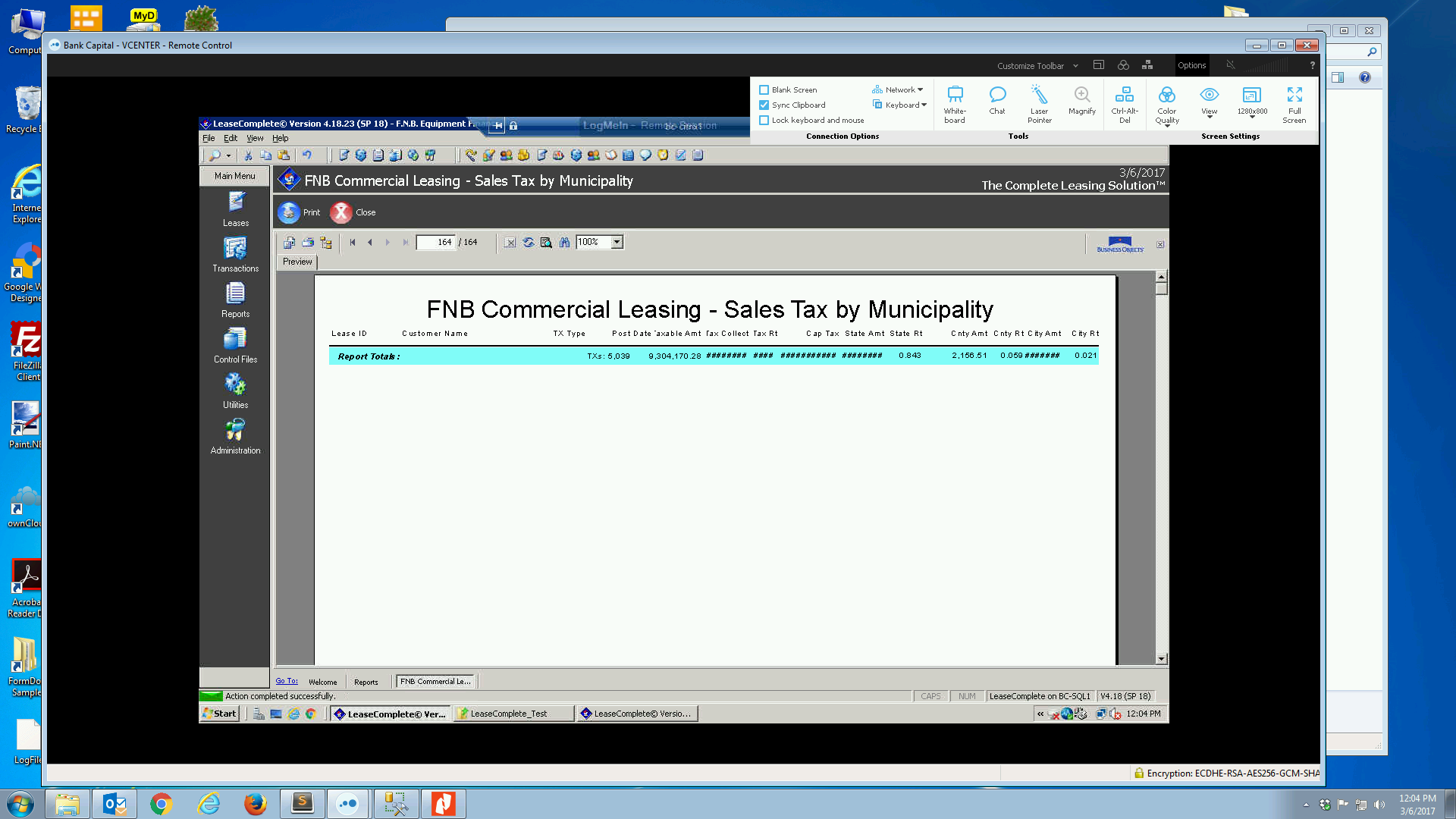The width and height of the screenshot is (1456, 819).
Task: Enable the Blank Screen checkbox
Action: pos(764,89)
